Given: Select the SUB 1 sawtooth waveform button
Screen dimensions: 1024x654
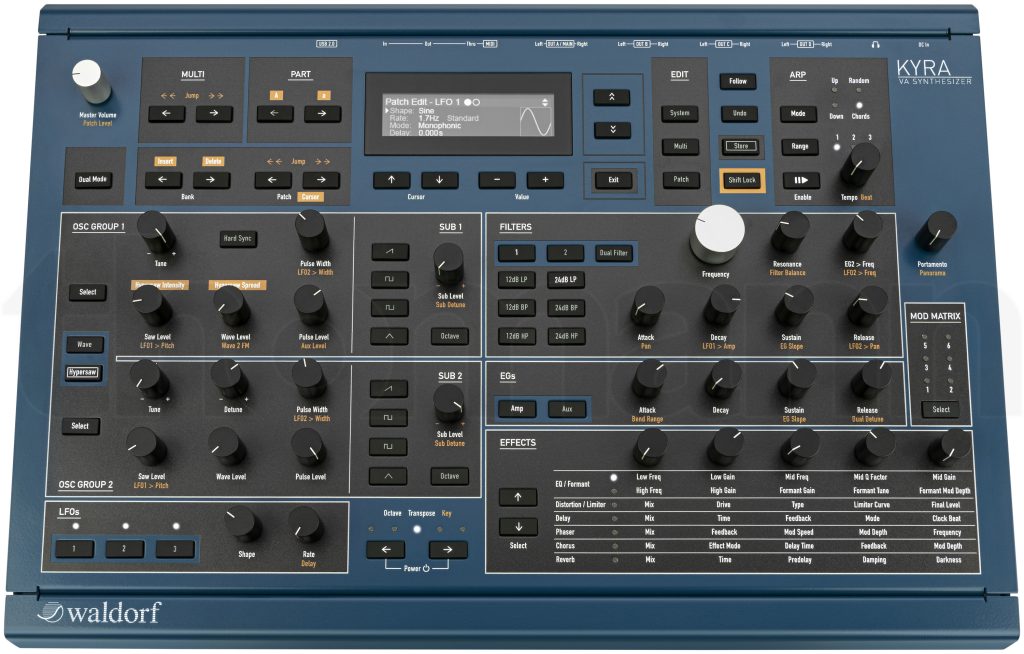Looking at the screenshot, I should (390, 252).
